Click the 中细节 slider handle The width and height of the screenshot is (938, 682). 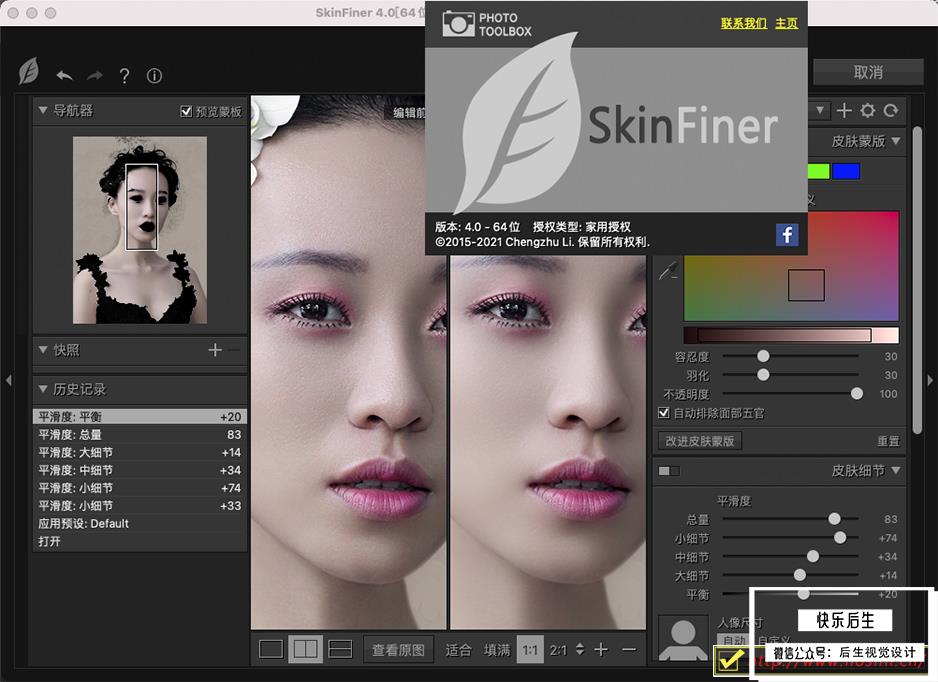click(813, 556)
